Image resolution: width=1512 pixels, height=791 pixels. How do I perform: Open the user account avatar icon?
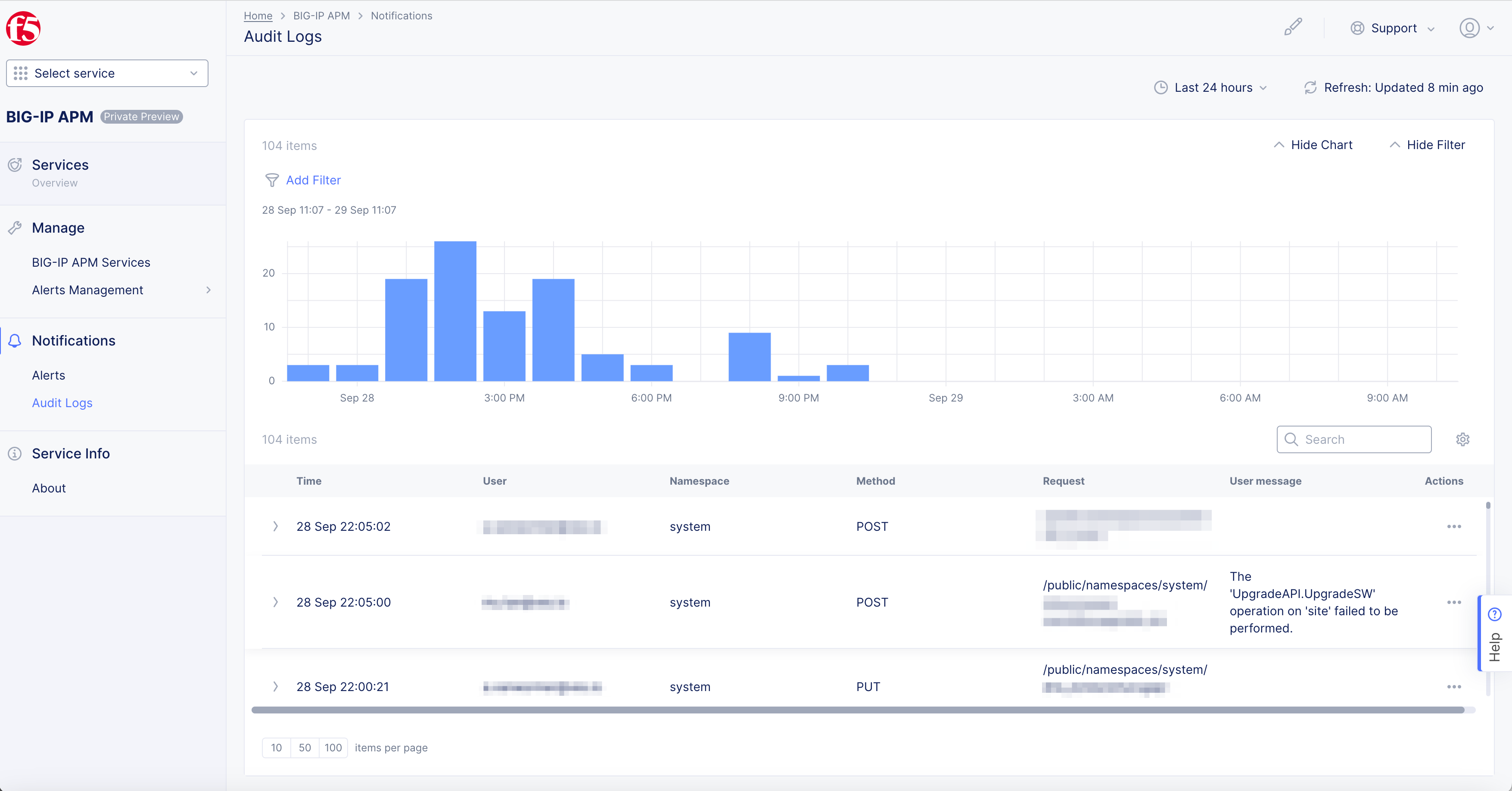pos(1469,28)
